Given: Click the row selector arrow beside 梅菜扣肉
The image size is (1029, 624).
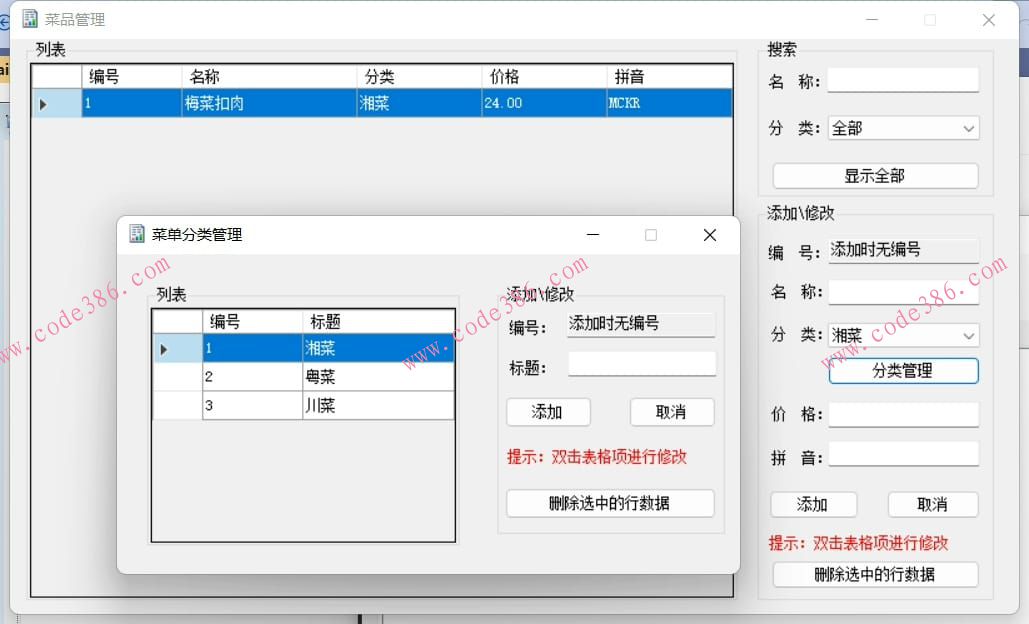Looking at the screenshot, I should pyautogui.click(x=43, y=103).
